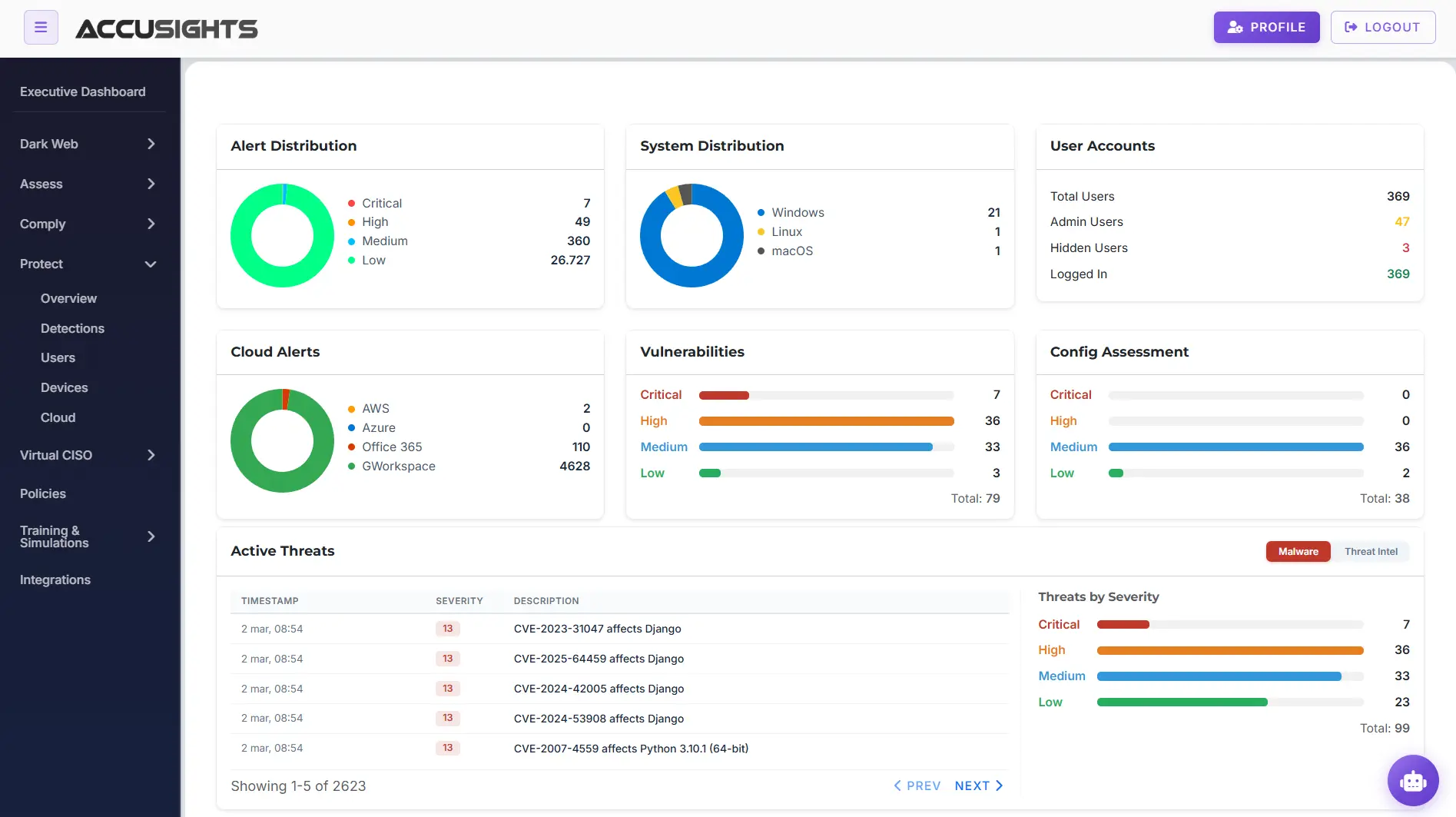This screenshot has height=817, width=1456.
Task: Select CVE-2023-31047 affects Django row
Action: point(619,629)
